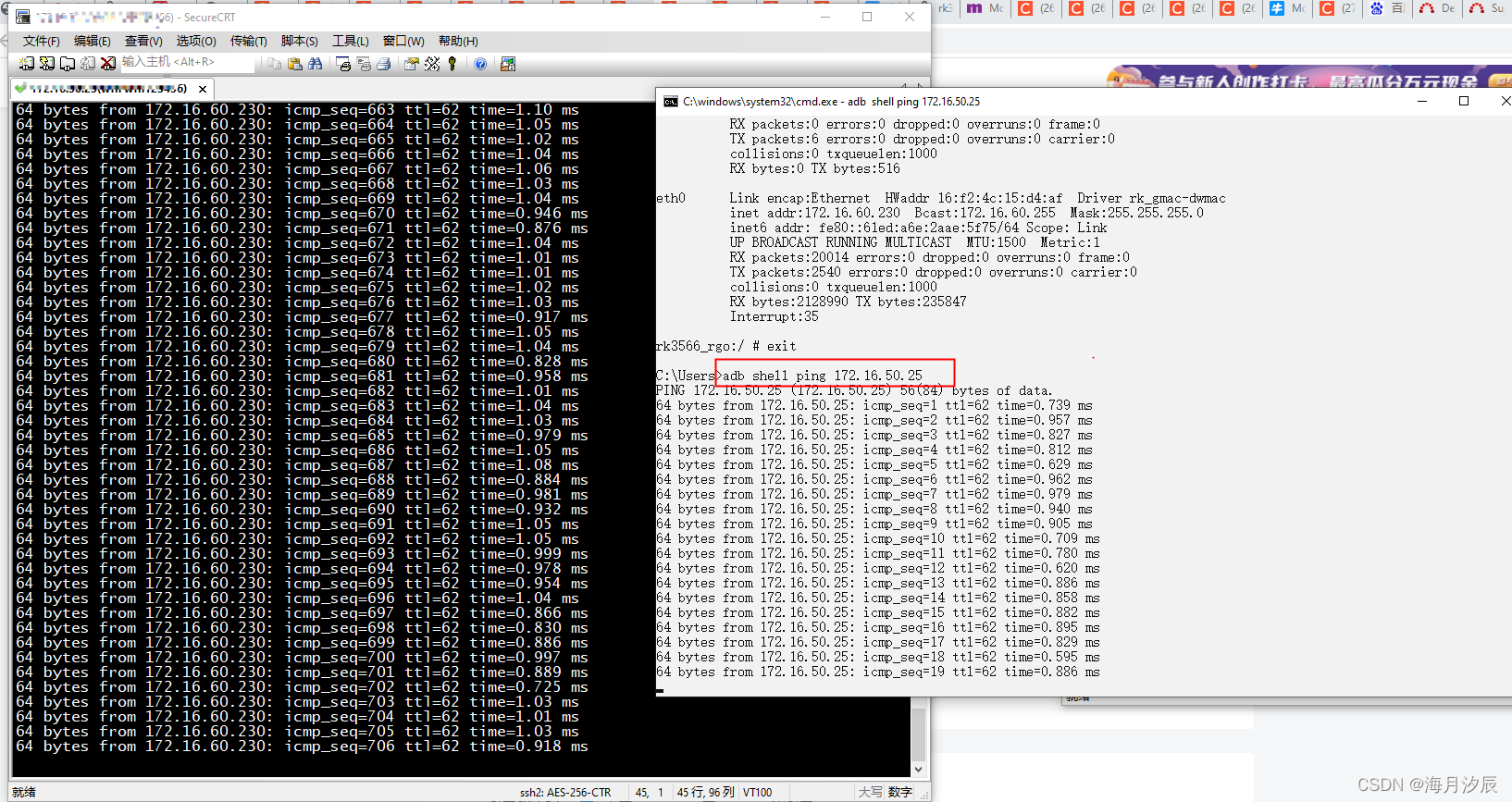
Task: Click 大写 caps lock indicator
Action: pos(870,792)
